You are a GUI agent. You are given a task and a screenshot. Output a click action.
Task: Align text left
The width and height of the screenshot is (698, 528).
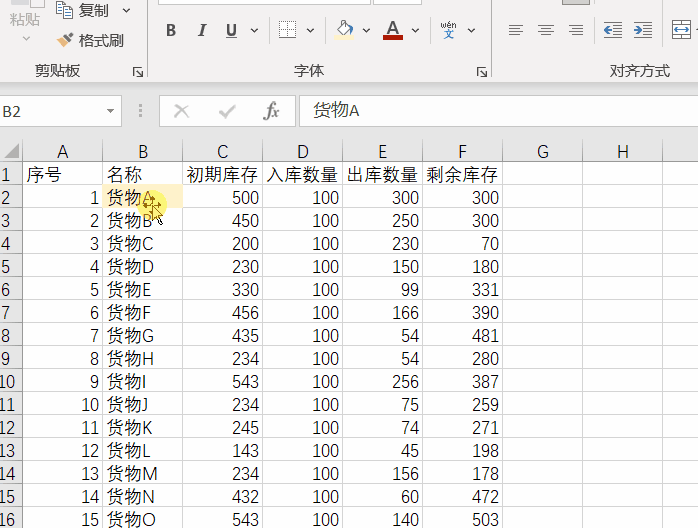(515, 30)
